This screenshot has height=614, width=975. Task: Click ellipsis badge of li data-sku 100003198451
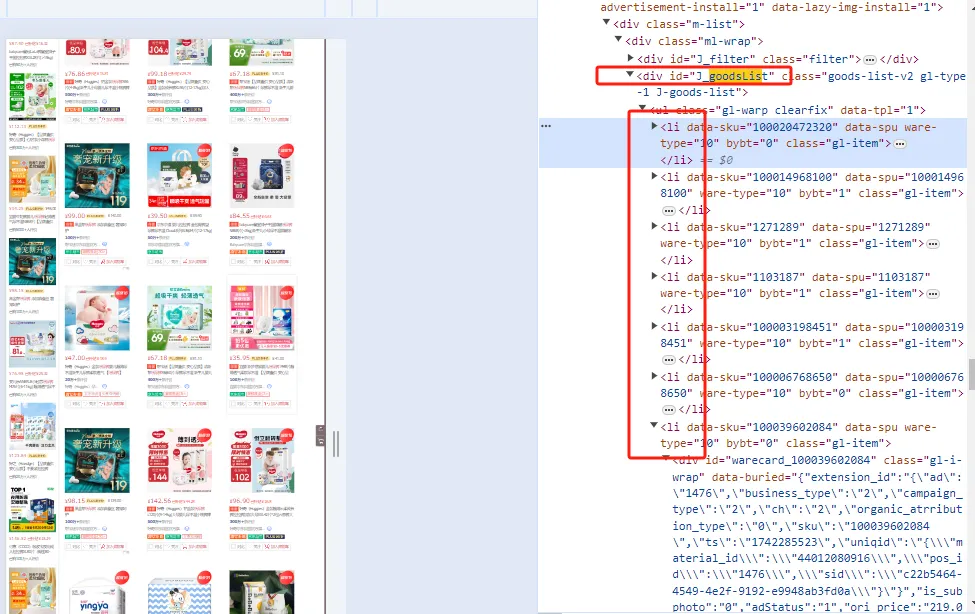(x=668, y=360)
